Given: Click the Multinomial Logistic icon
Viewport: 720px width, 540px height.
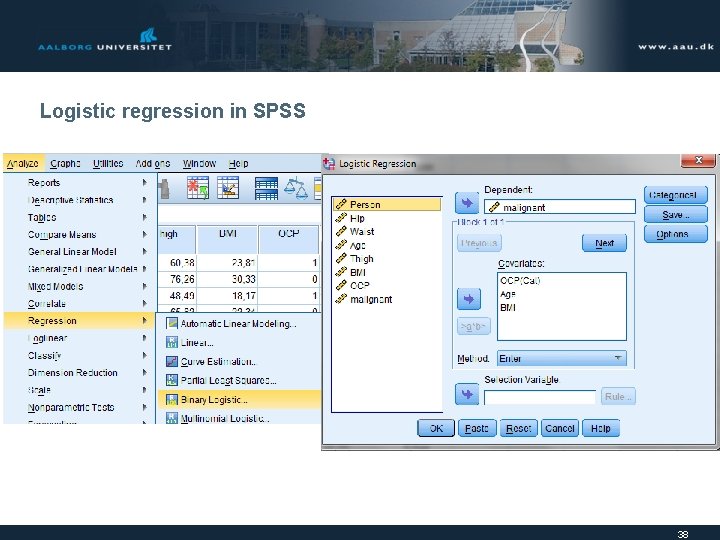Looking at the screenshot, I should point(172,418).
